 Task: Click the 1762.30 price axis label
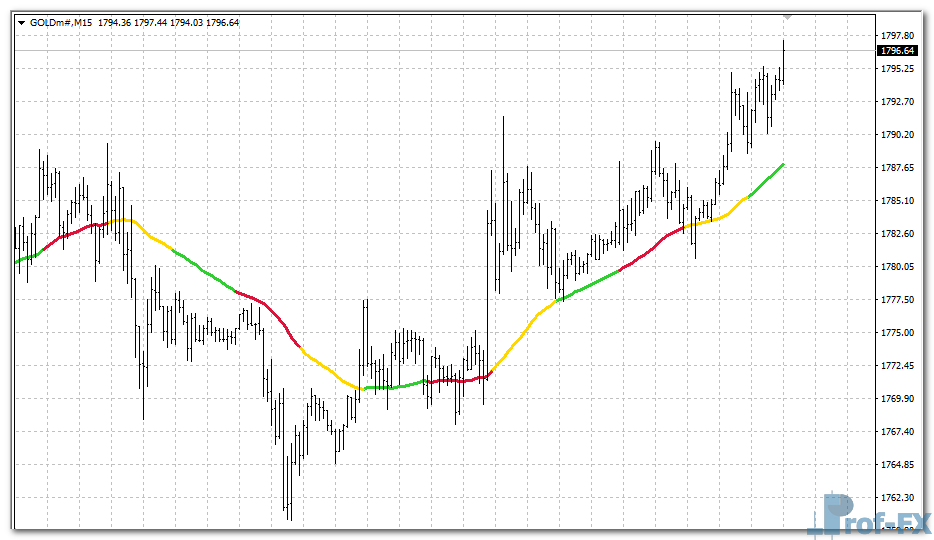(898, 497)
